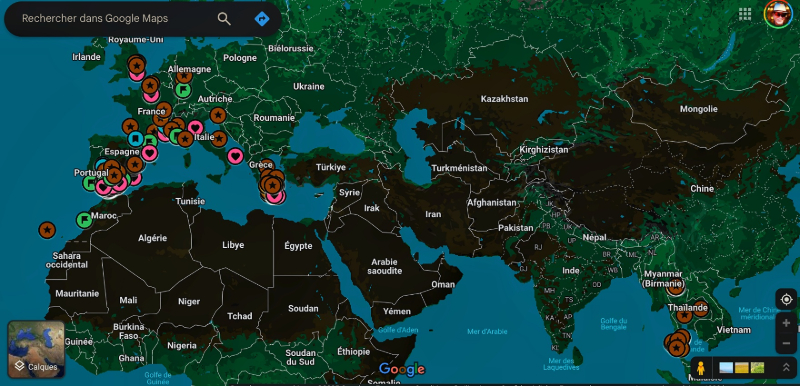The width and height of the screenshot is (800, 386).
Task: Open the Google apps grid
Action: [x=745, y=14]
